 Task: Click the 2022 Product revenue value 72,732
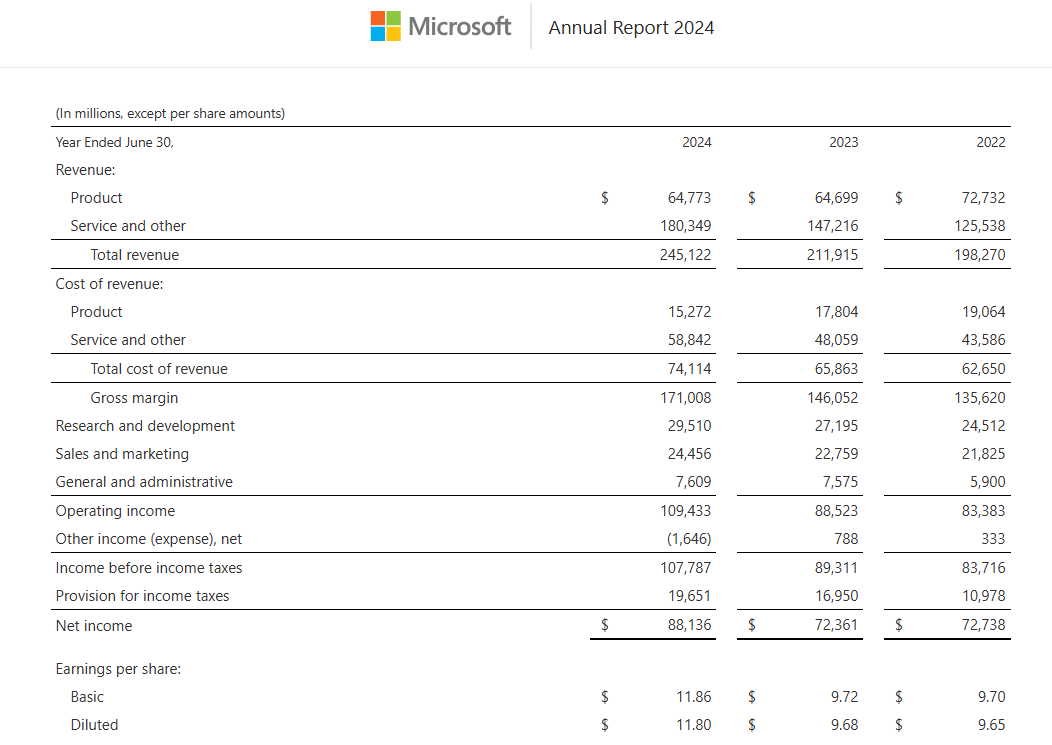pos(984,198)
